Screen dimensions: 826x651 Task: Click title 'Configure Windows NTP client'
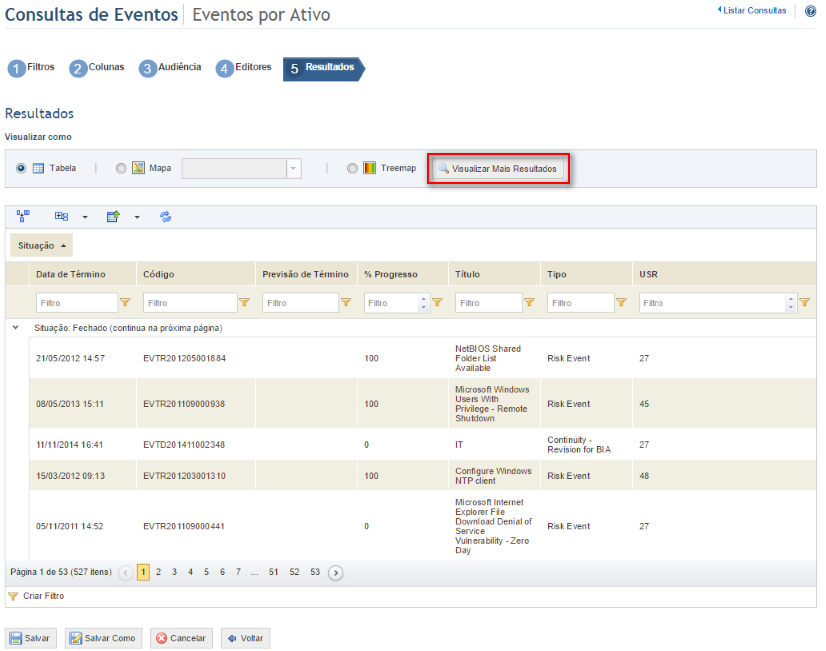click(x=493, y=476)
